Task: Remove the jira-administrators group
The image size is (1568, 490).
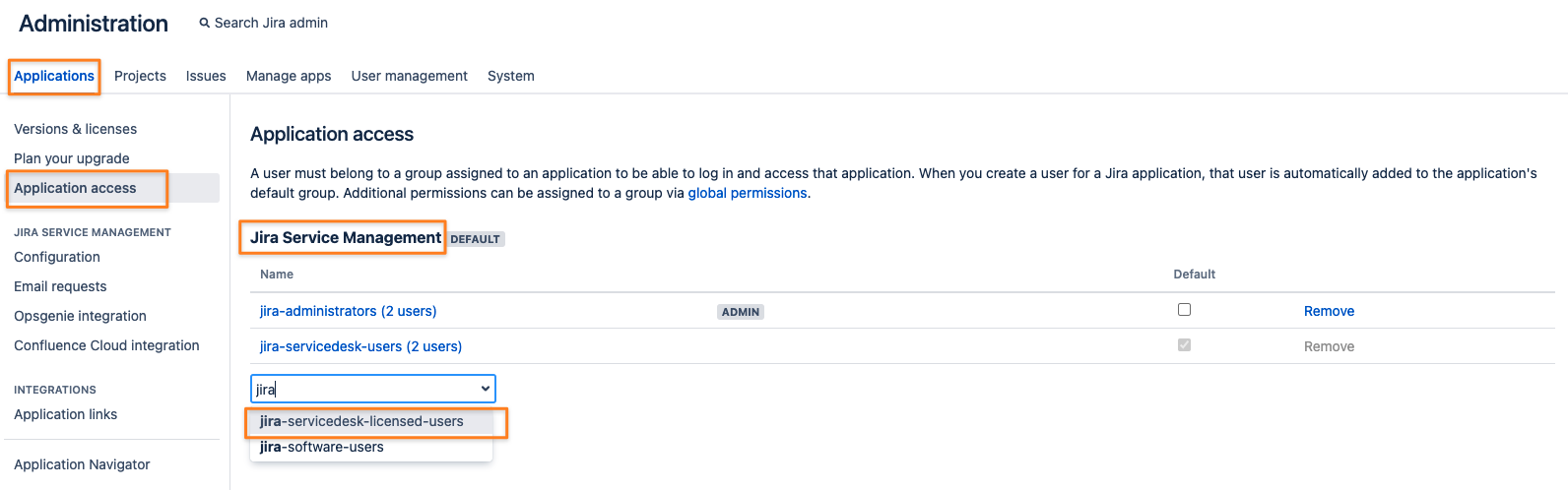Action: (1329, 311)
